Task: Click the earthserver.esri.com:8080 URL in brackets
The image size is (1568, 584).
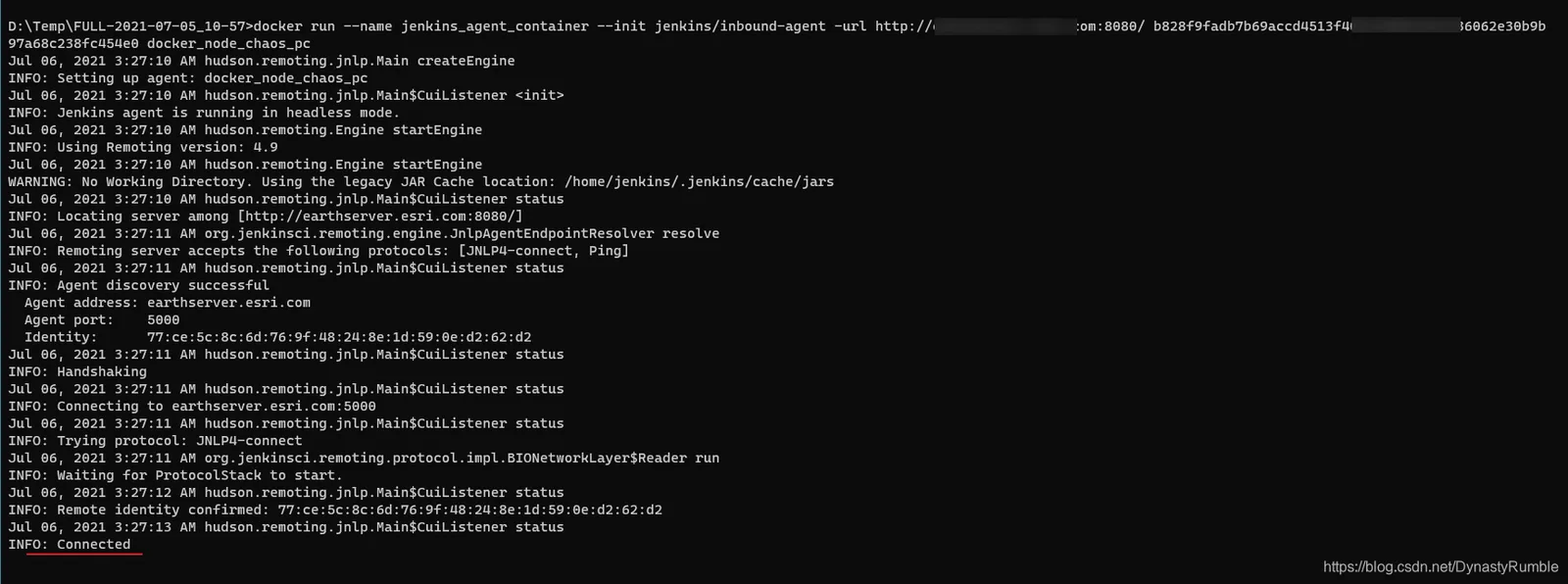Action: point(380,217)
